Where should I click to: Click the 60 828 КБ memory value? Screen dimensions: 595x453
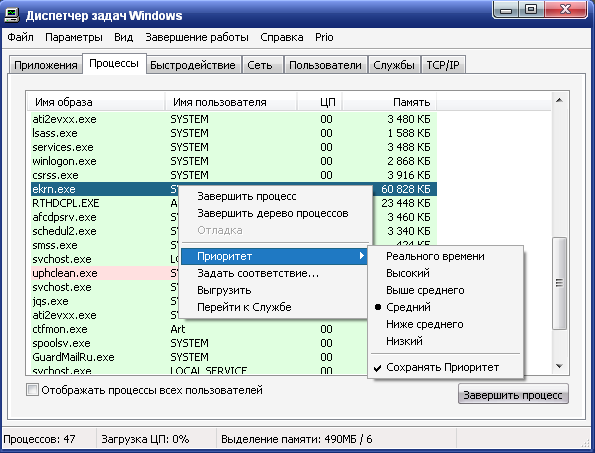click(406, 189)
